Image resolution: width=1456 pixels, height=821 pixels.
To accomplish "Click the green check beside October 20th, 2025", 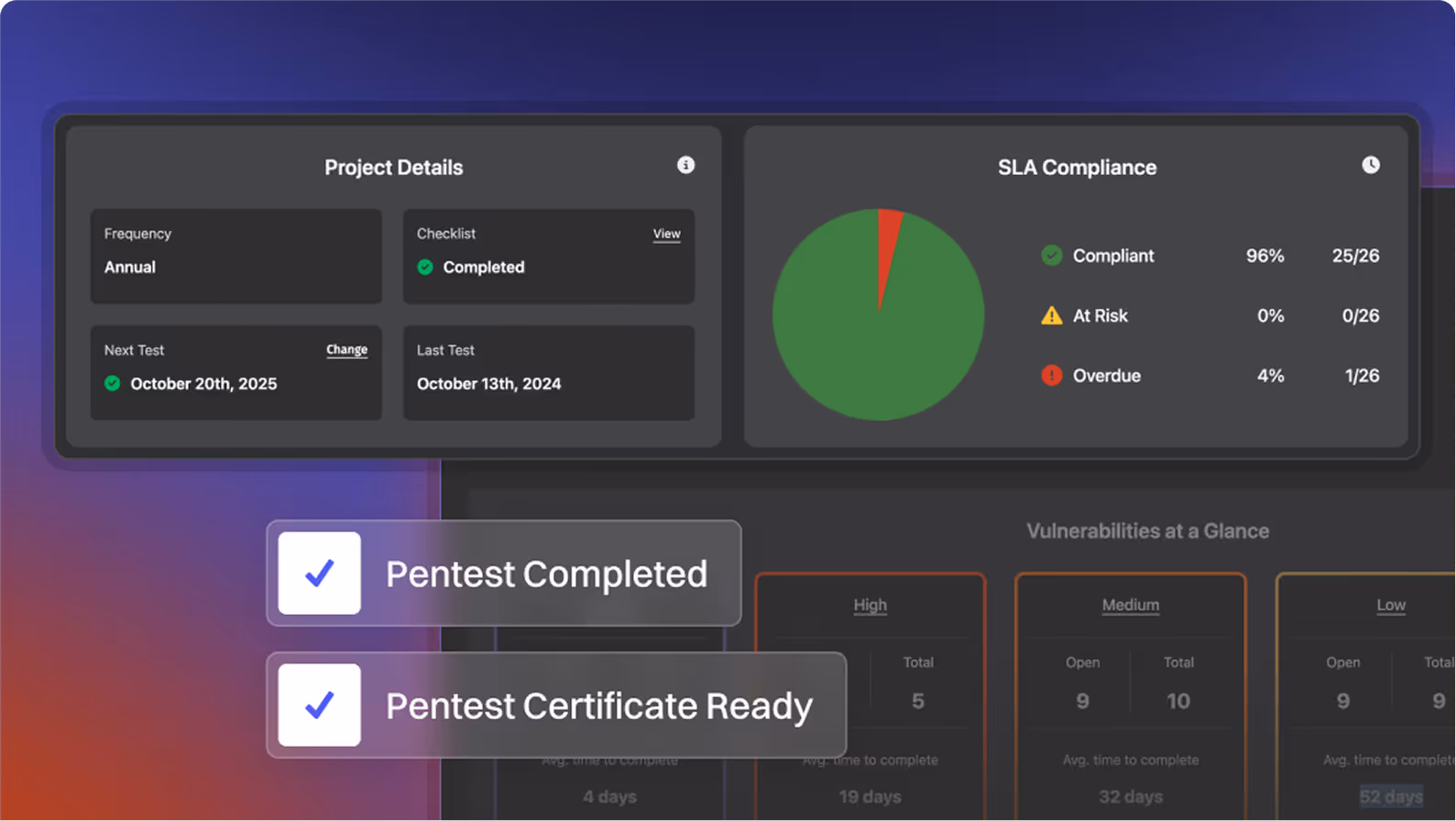I will 113,384.
